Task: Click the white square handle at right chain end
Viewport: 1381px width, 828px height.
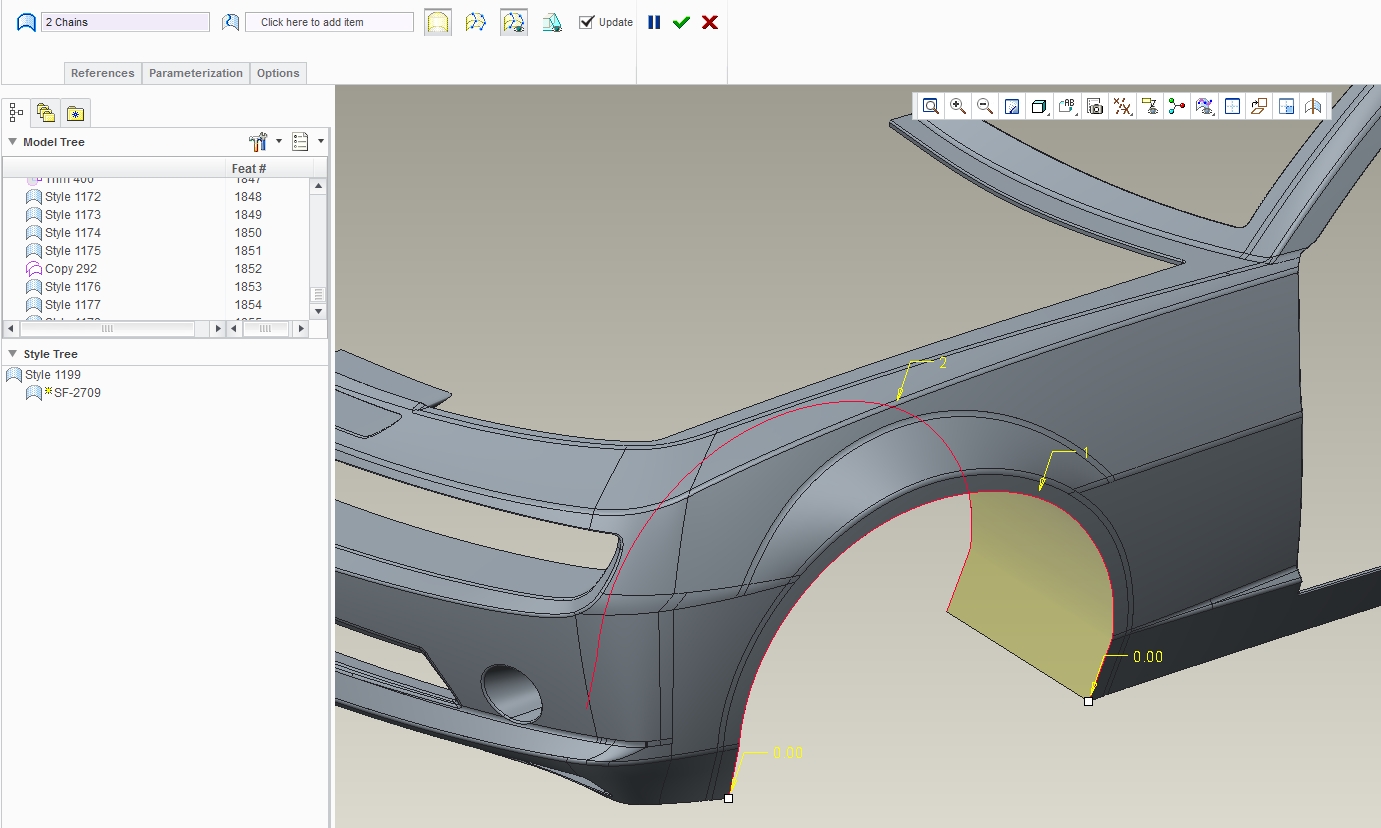Action: (1088, 702)
